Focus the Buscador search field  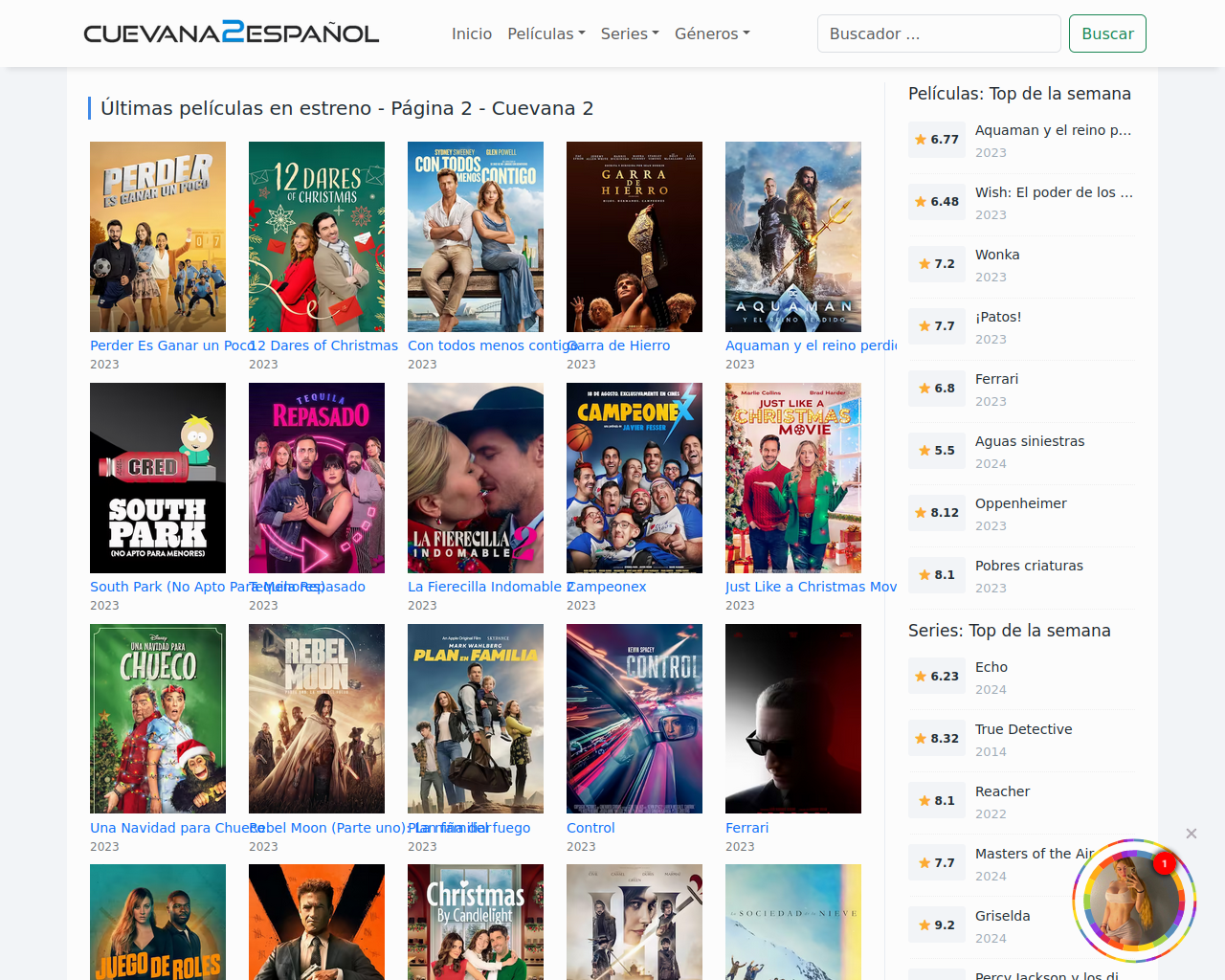pyautogui.click(x=938, y=33)
